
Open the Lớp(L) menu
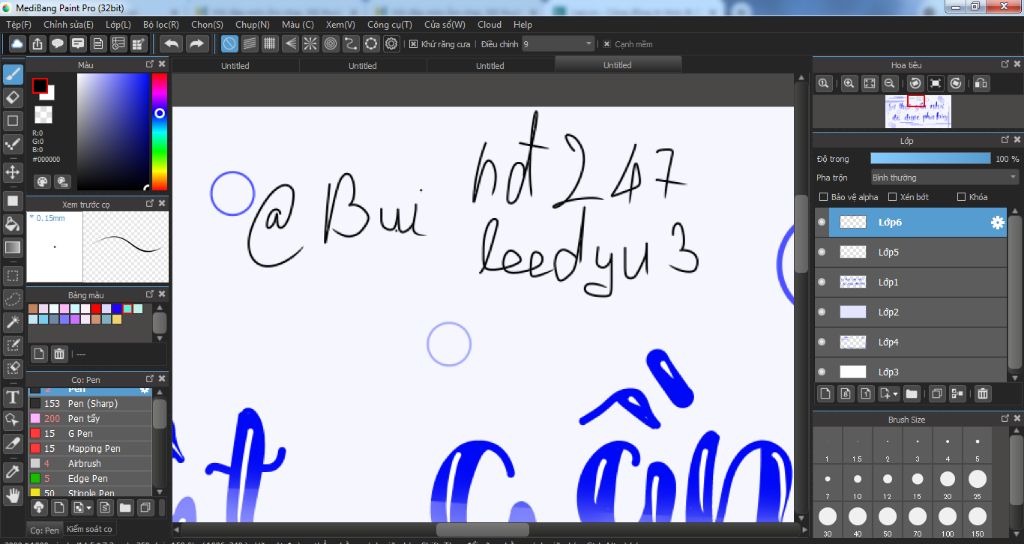(118, 24)
